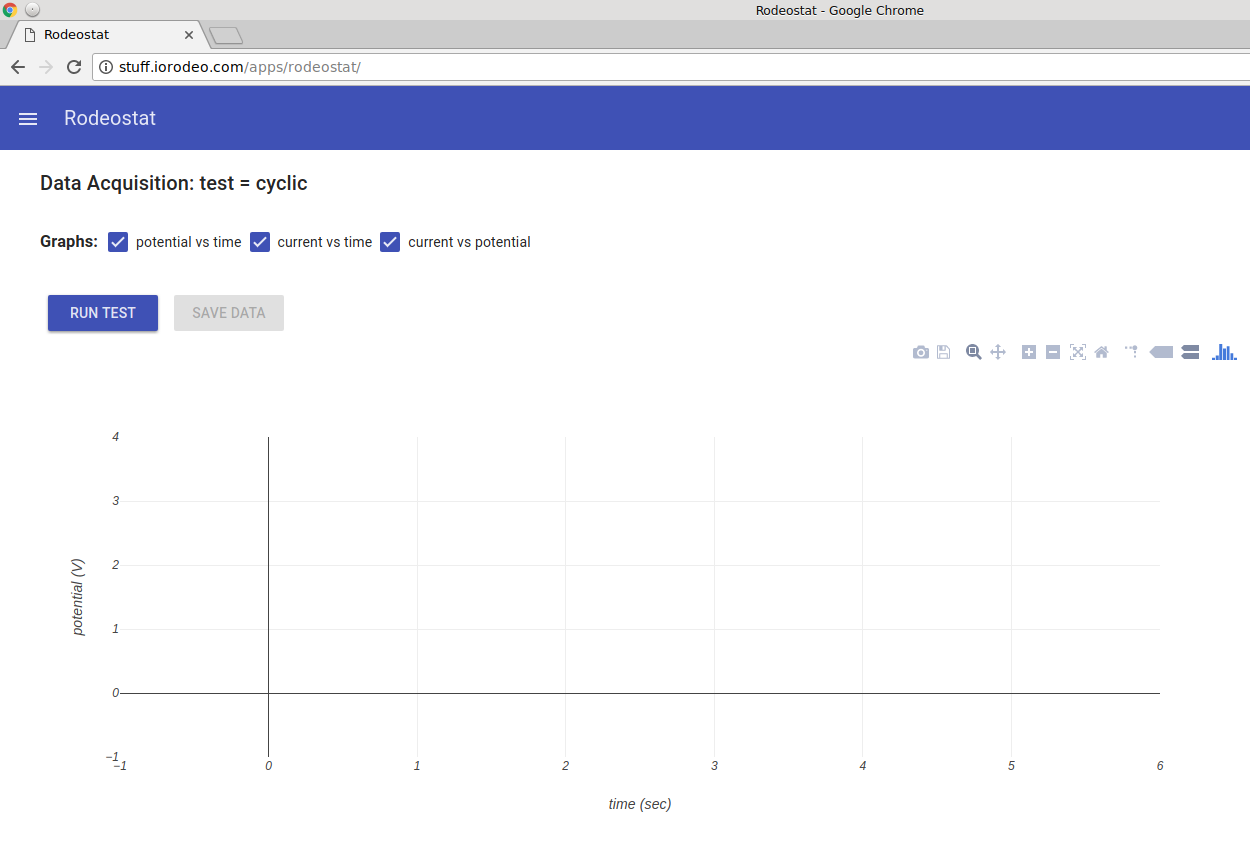This screenshot has width=1250, height=850.
Task: Toggle the current vs potential checkbox
Action: (389, 241)
